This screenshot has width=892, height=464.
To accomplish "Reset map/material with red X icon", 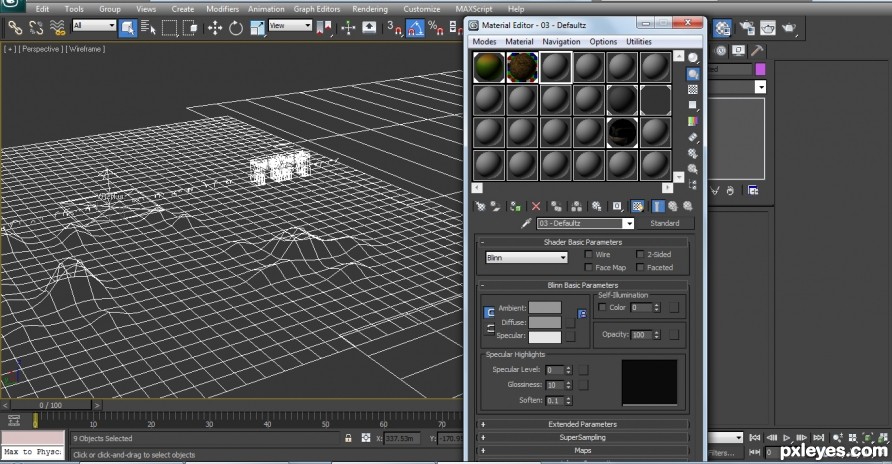I will [x=536, y=206].
